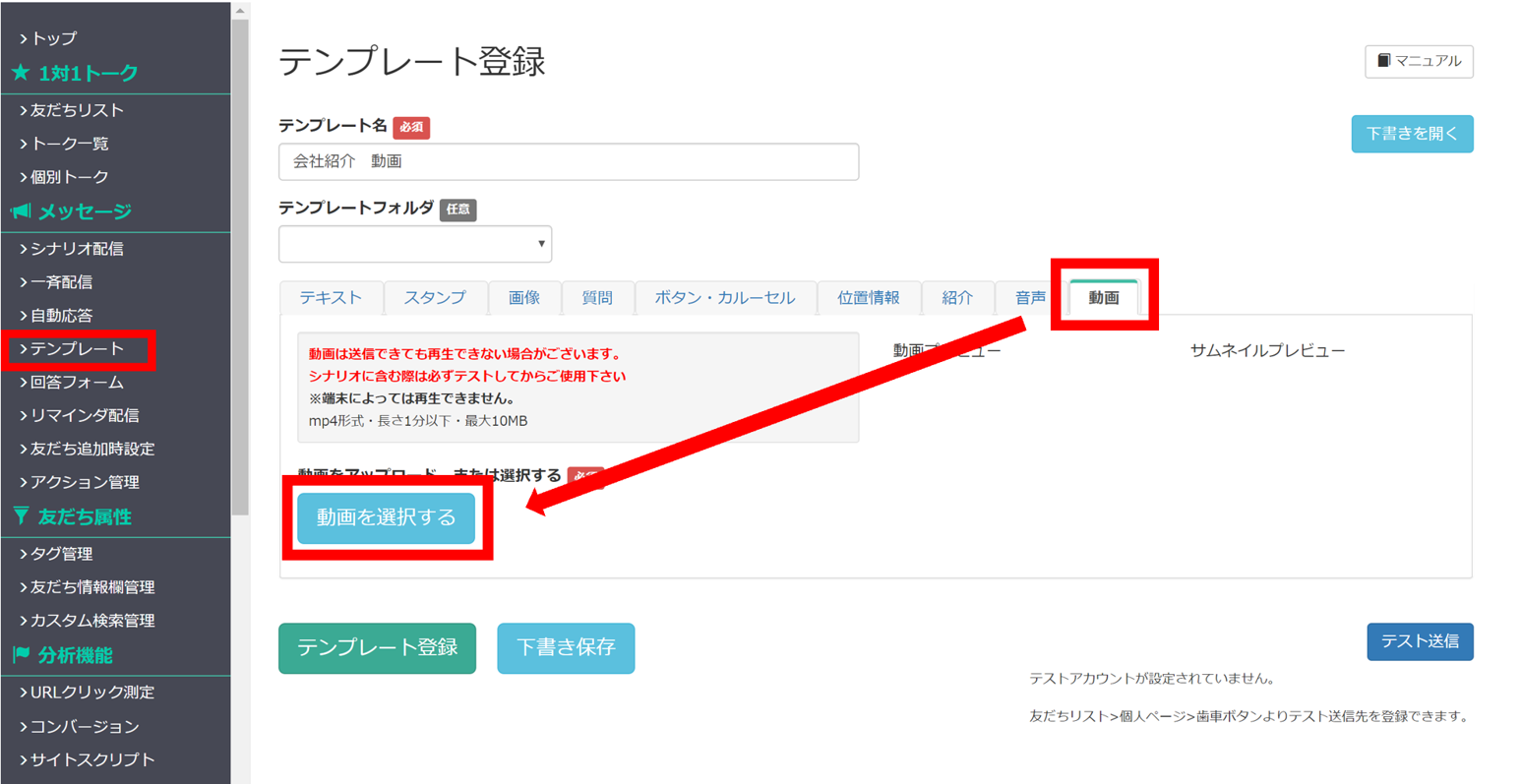Switch to the 紹介 tab
The image size is (1521, 784).
tap(957, 298)
